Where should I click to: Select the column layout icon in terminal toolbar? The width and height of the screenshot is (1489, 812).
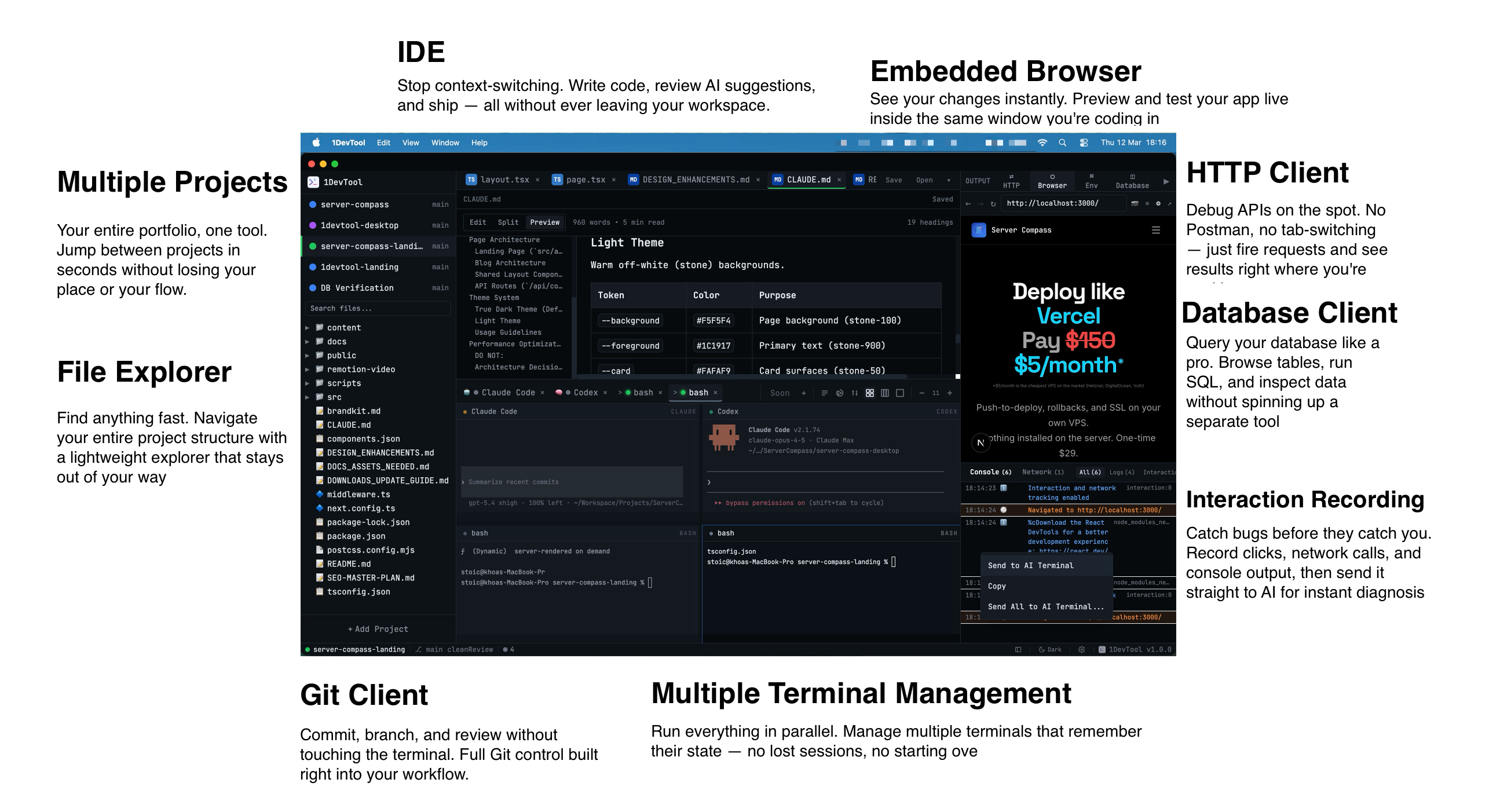click(x=886, y=393)
